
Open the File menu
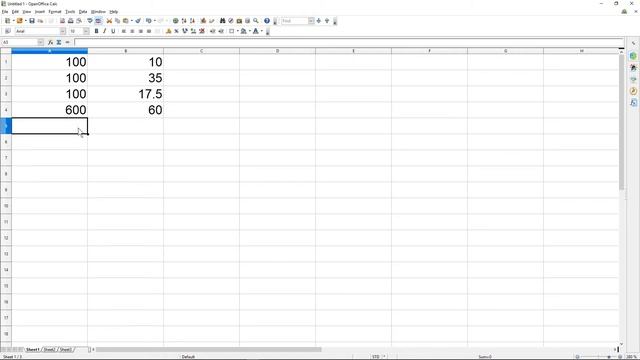click(x=4, y=12)
